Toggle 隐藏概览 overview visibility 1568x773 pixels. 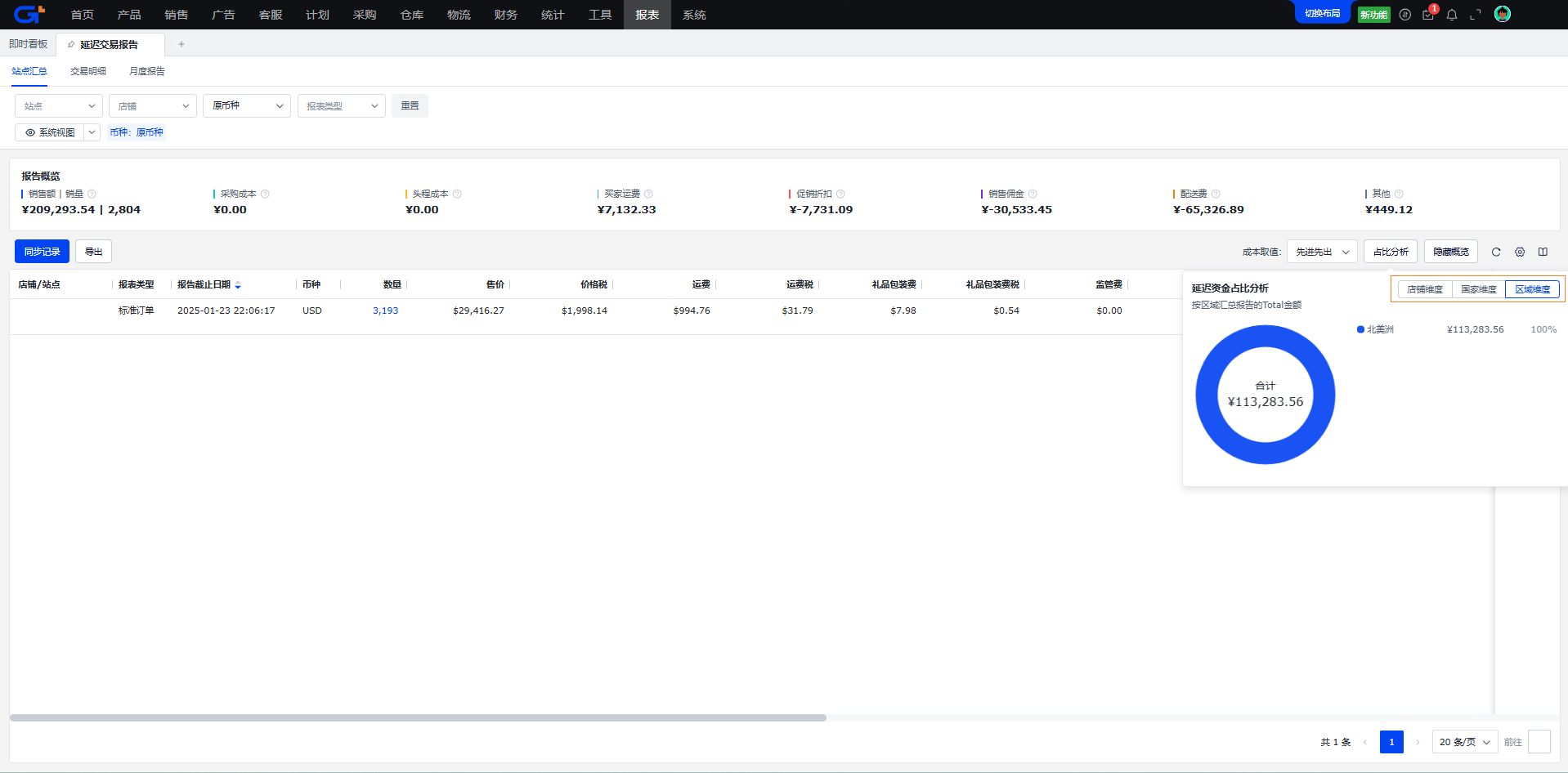tap(1451, 252)
